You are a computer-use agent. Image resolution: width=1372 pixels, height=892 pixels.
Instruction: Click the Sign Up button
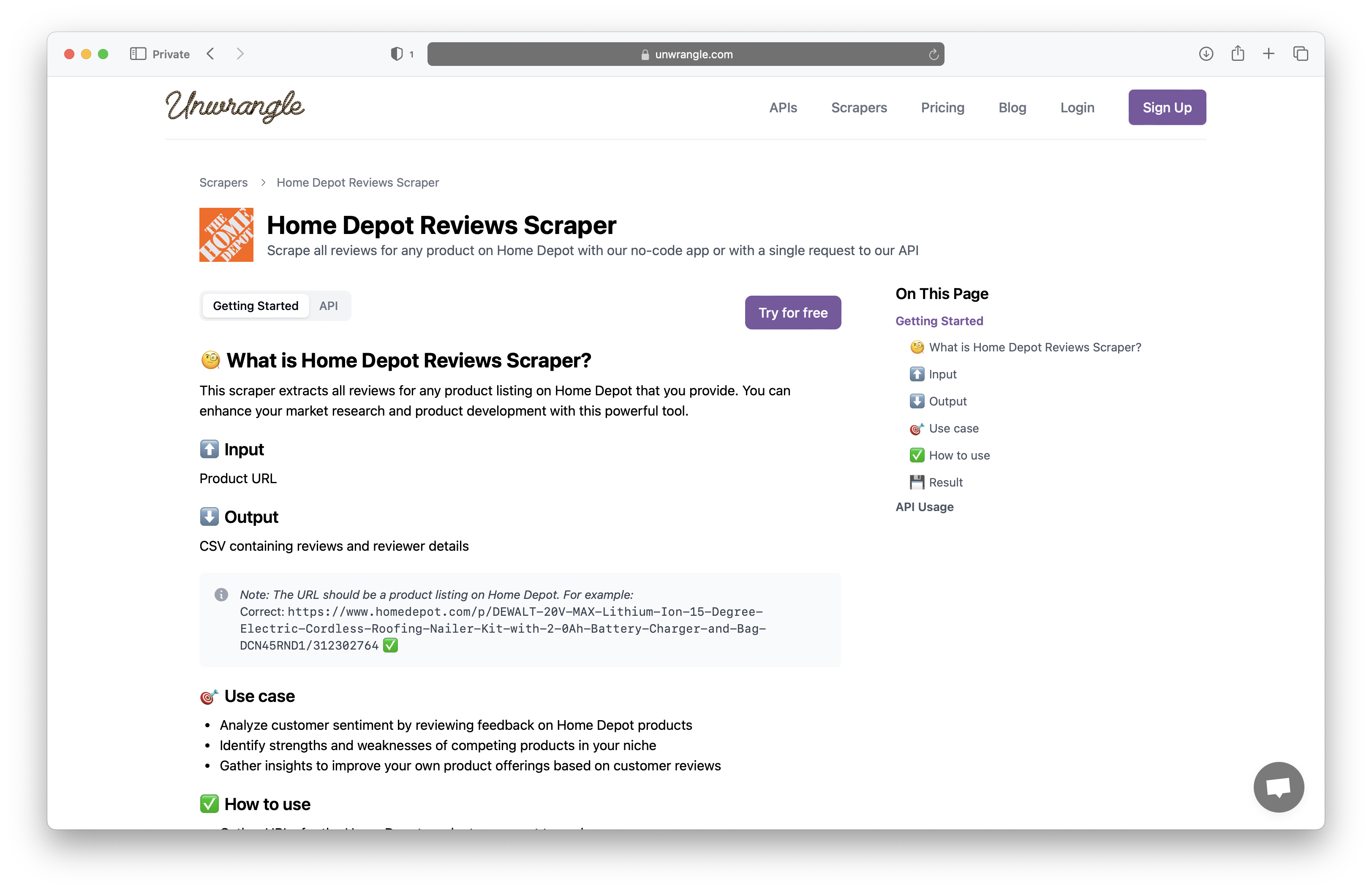point(1167,107)
